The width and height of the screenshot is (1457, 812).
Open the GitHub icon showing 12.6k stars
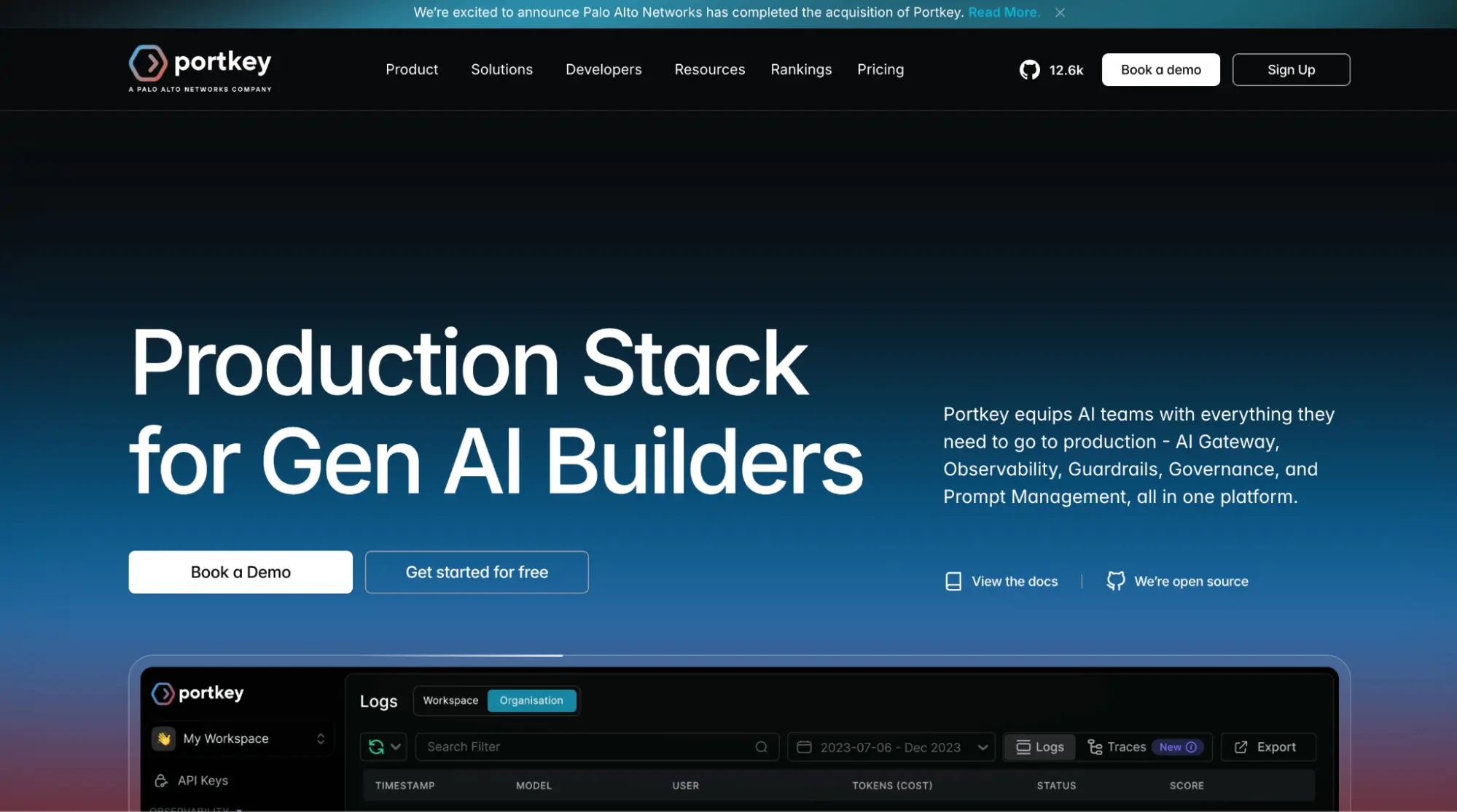1029,70
